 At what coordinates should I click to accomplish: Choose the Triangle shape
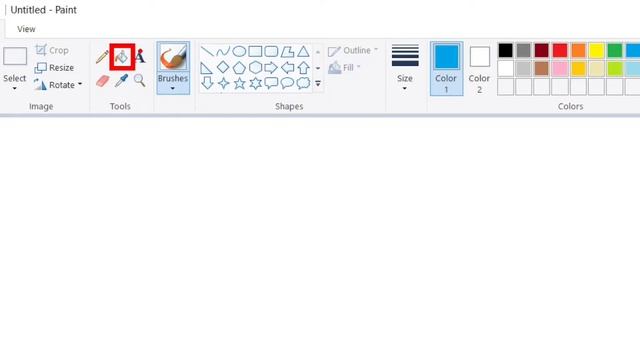pyautogui.click(x=303, y=51)
